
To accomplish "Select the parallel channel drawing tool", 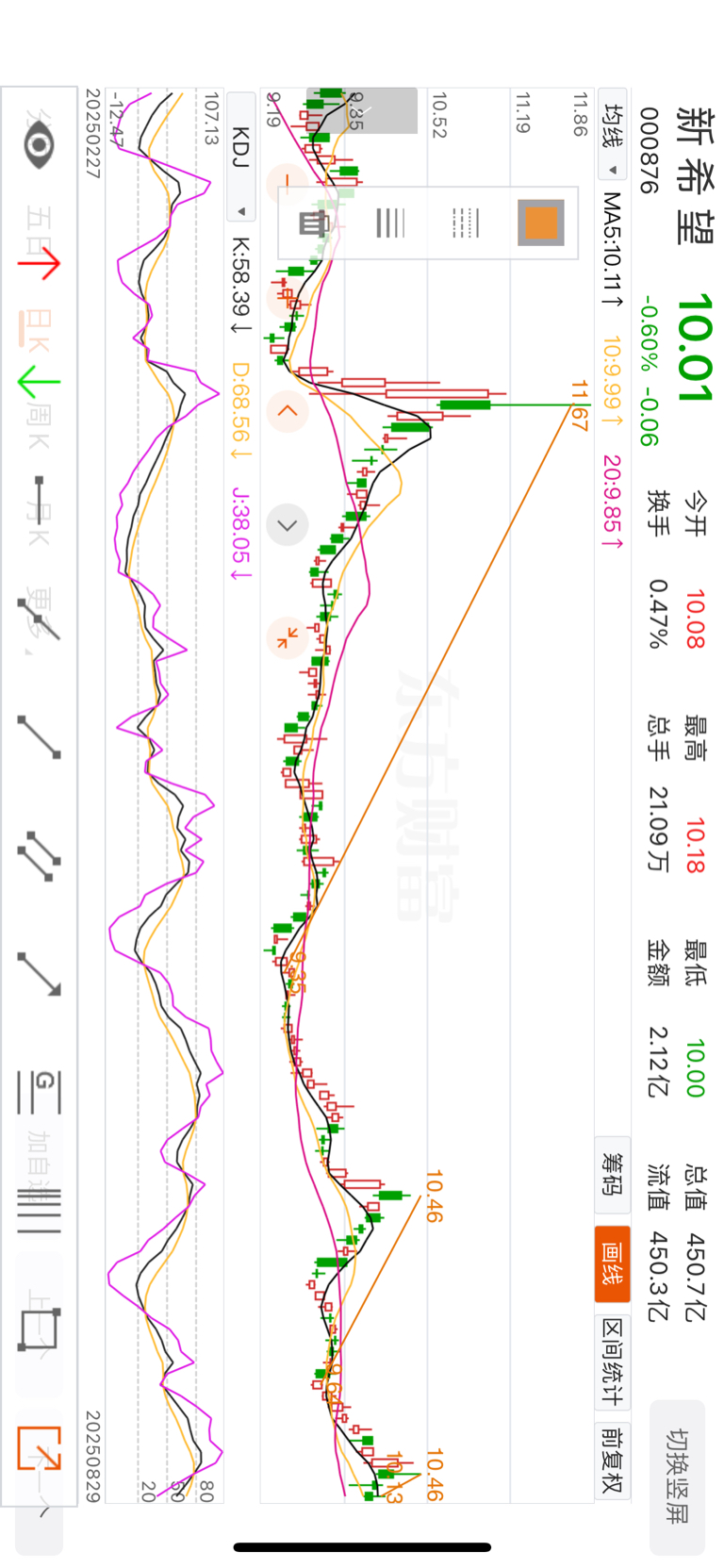I will [x=39, y=856].
